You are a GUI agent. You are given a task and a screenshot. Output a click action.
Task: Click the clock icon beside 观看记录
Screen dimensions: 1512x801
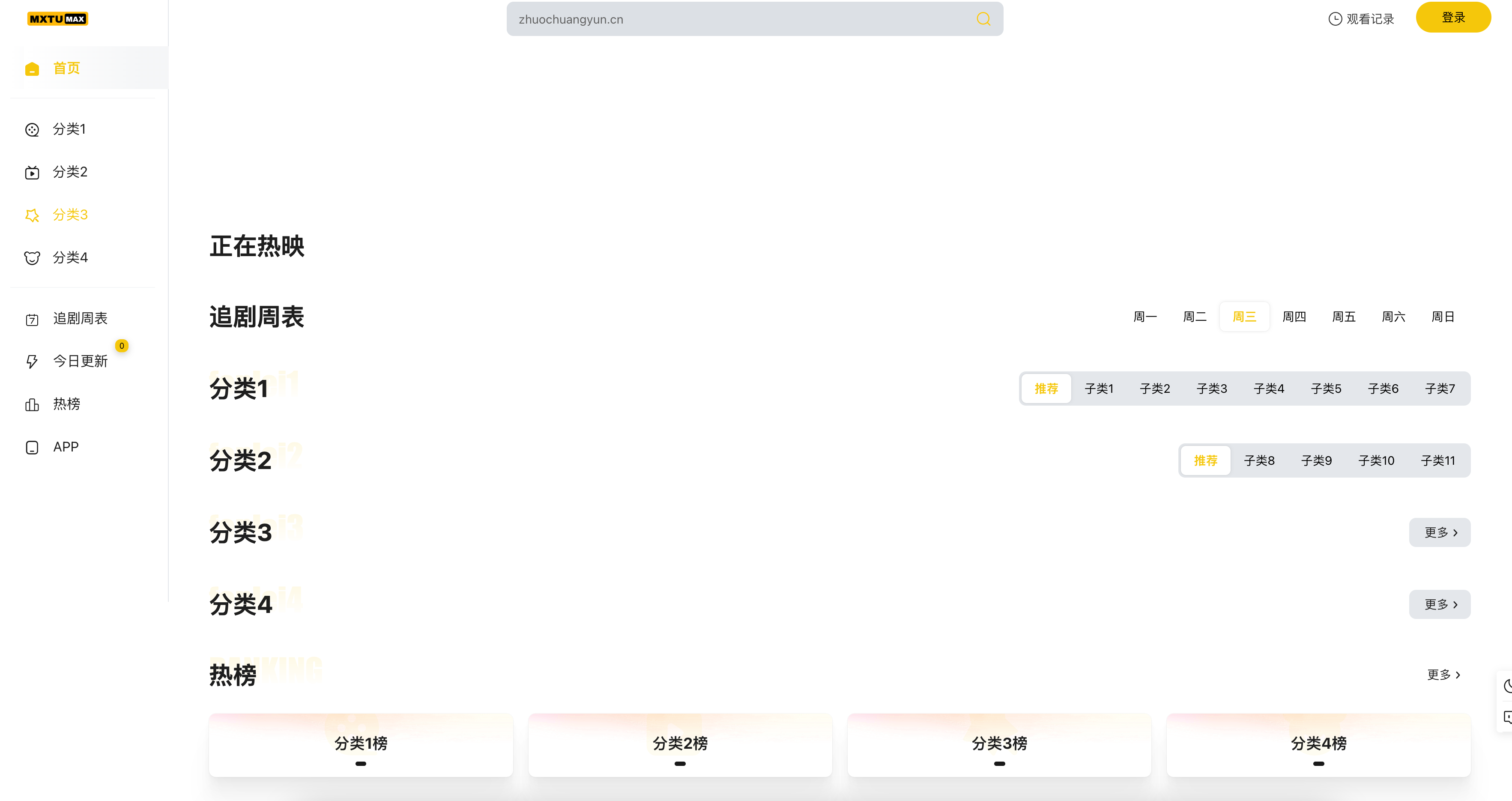click(x=1335, y=19)
